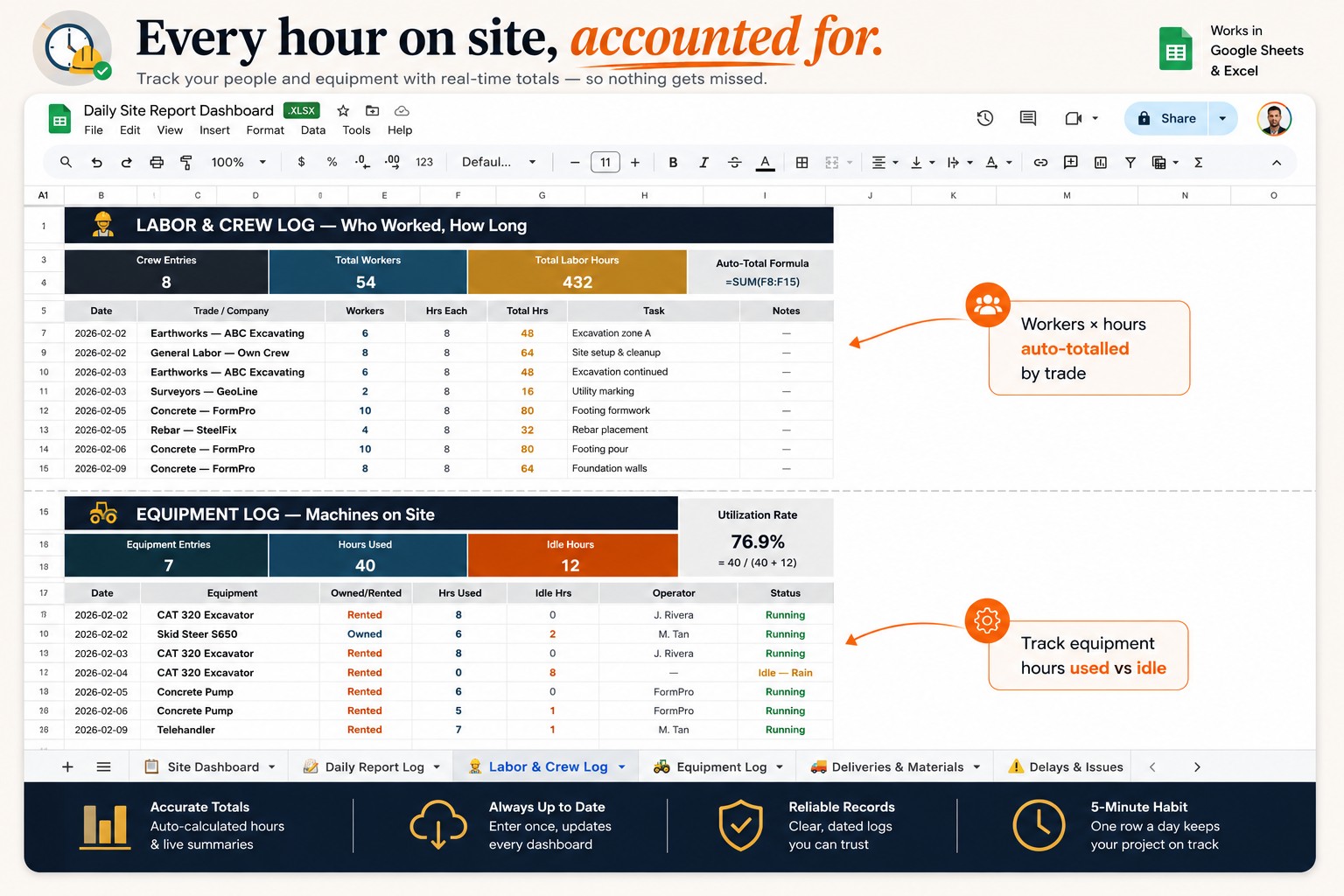The height and width of the screenshot is (896, 1344).
Task: Open the Help menu
Action: [400, 130]
